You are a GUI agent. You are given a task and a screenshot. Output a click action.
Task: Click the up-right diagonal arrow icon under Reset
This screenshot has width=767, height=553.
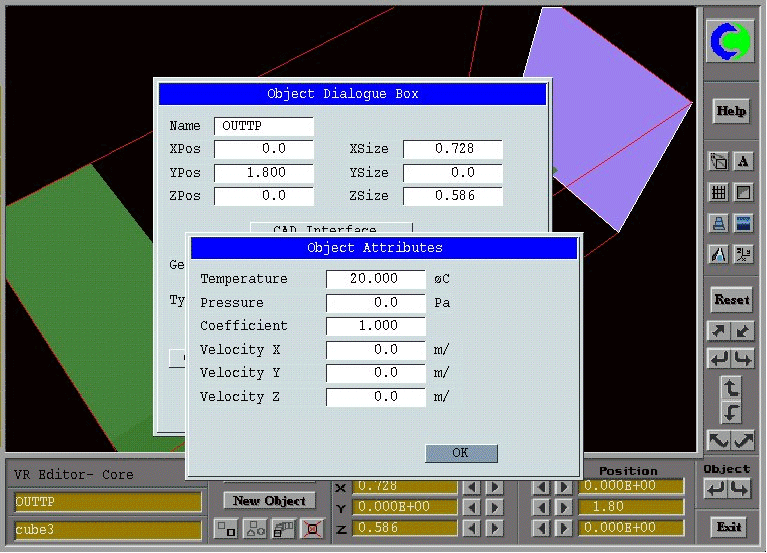pos(718,331)
